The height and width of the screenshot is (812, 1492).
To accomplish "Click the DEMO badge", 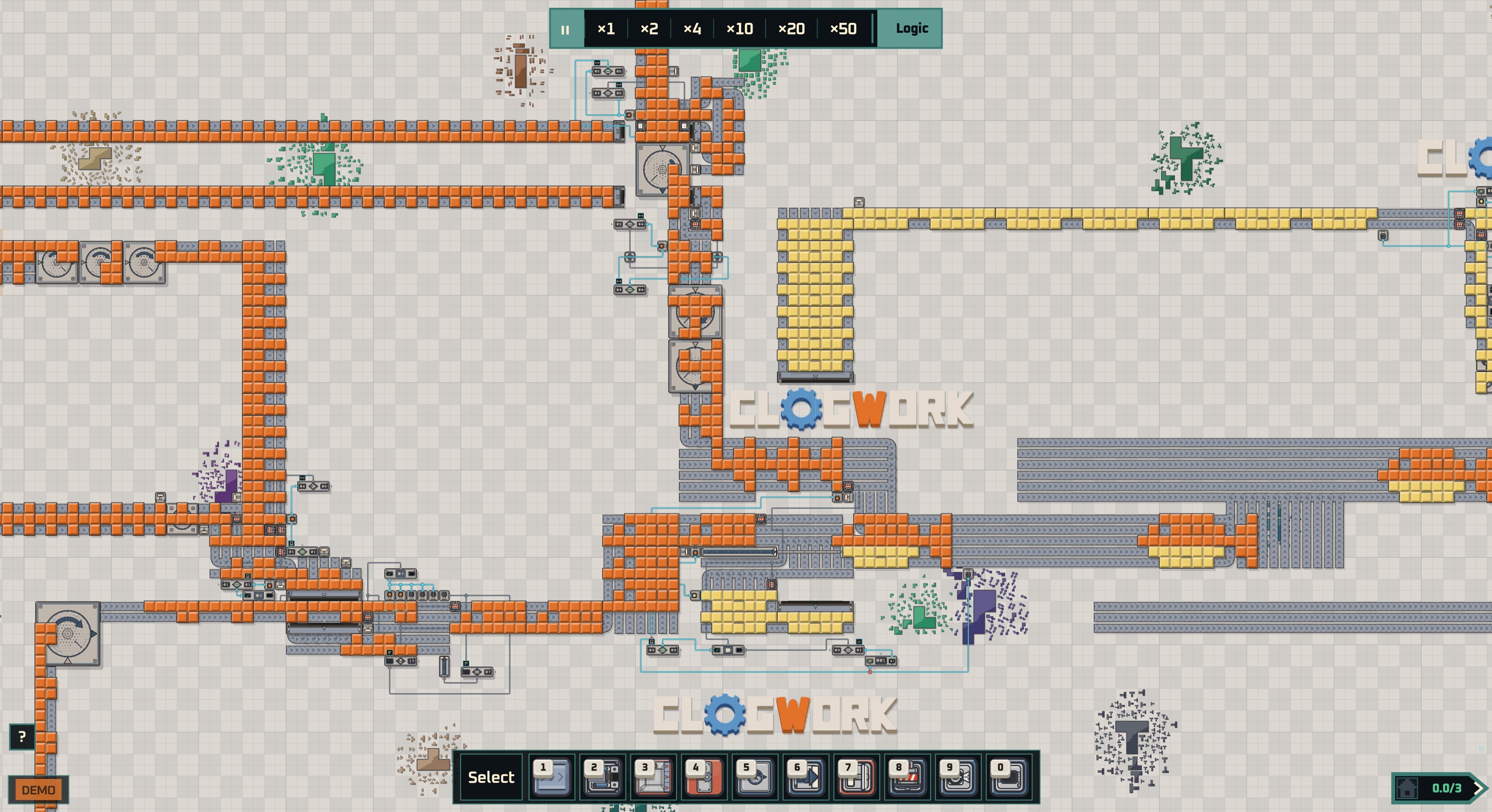I will [38, 790].
